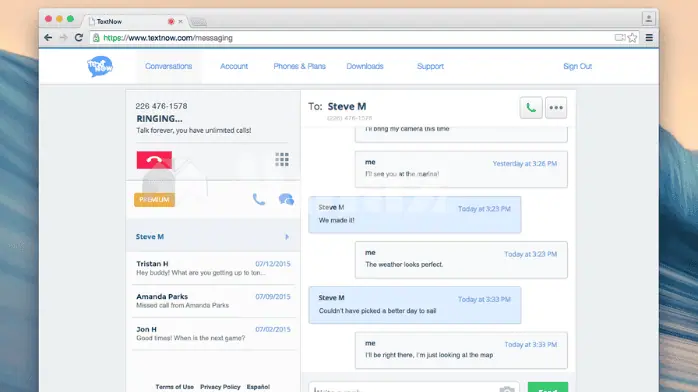
Task: Close the TextNow browser tab
Action: click(180, 21)
